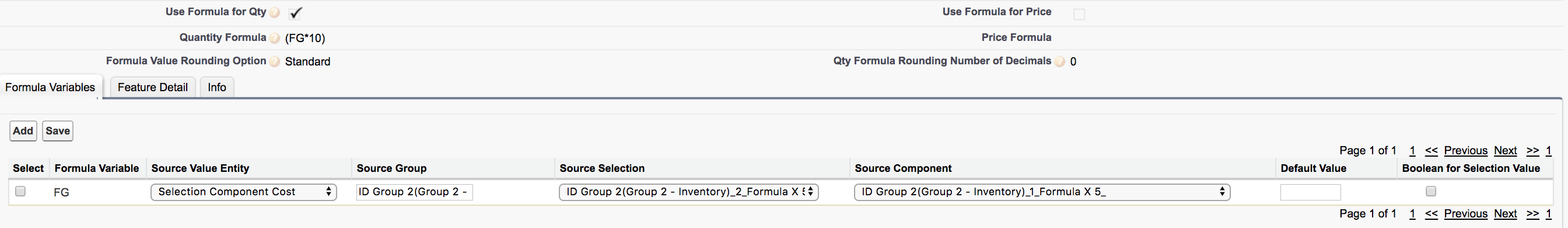This screenshot has width=1568, height=228.
Task: Expand the Source Component dropdown
Action: click(1042, 192)
